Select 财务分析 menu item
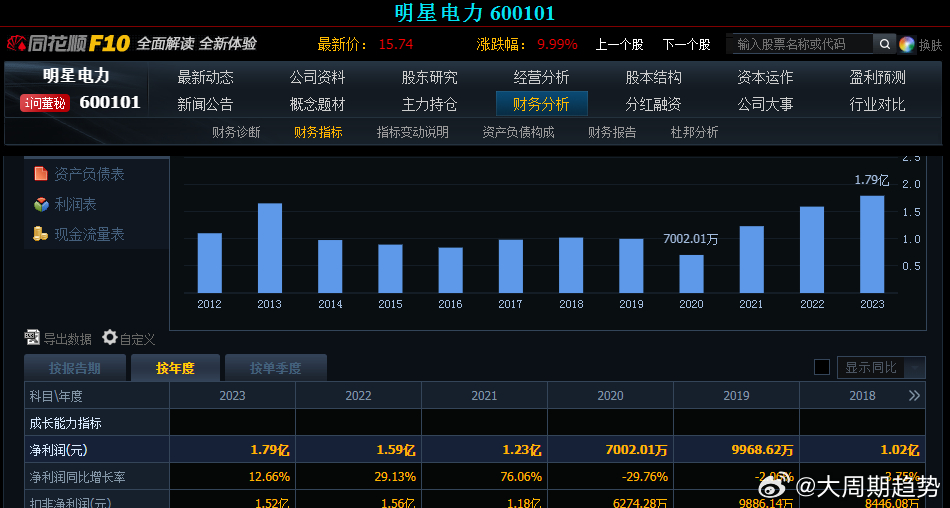The image size is (950, 508). [x=542, y=104]
